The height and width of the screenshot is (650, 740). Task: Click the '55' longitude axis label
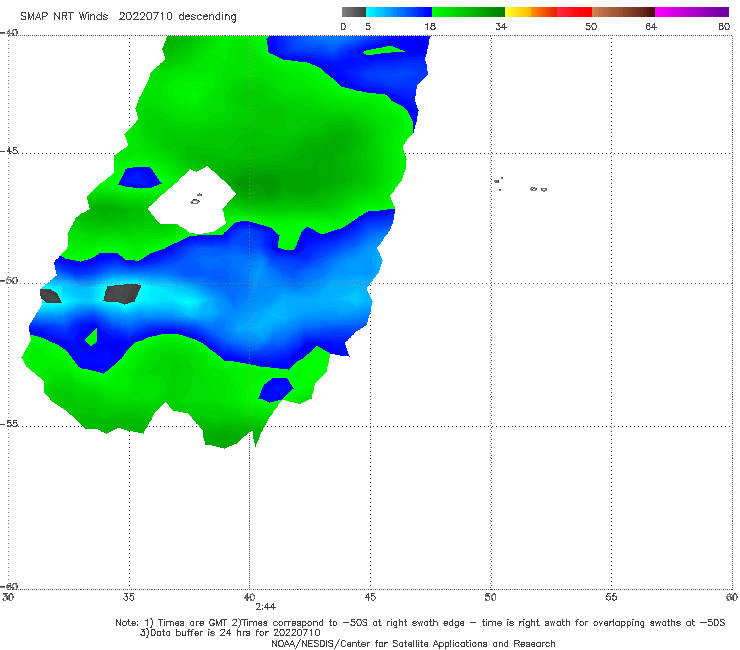[x=611, y=597]
